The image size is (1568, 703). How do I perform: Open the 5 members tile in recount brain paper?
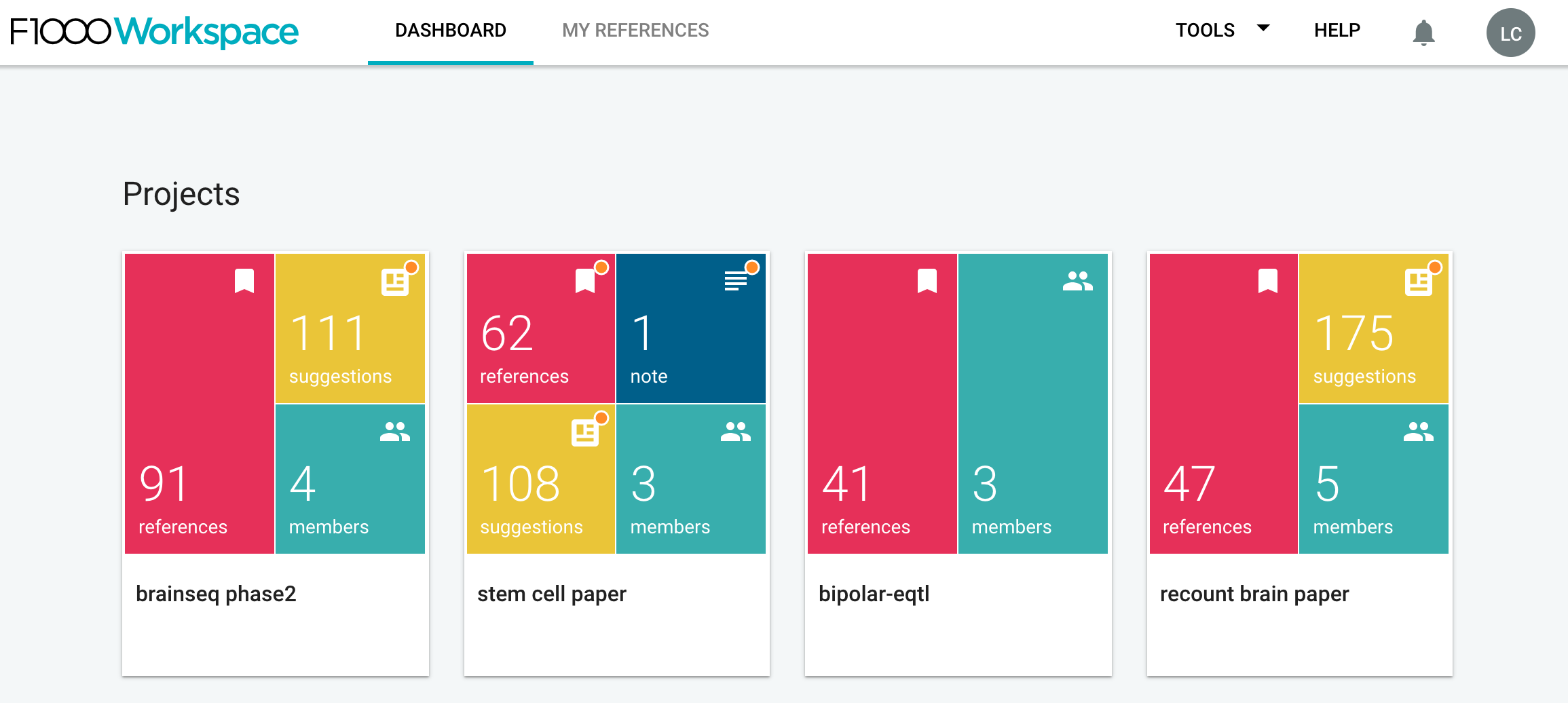click(1374, 479)
